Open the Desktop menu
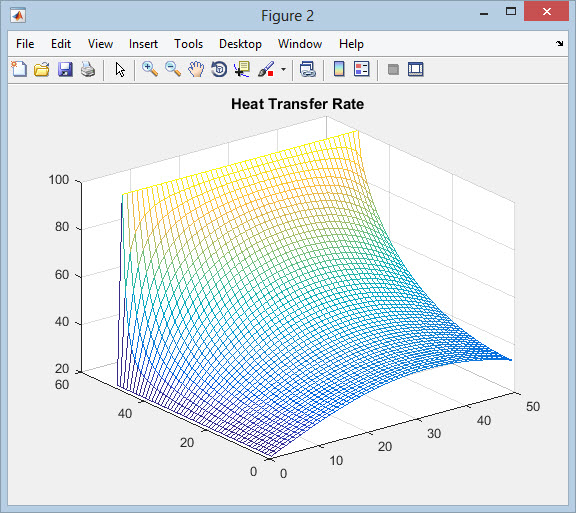Screen dimensions: 576x513 pos(240,44)
